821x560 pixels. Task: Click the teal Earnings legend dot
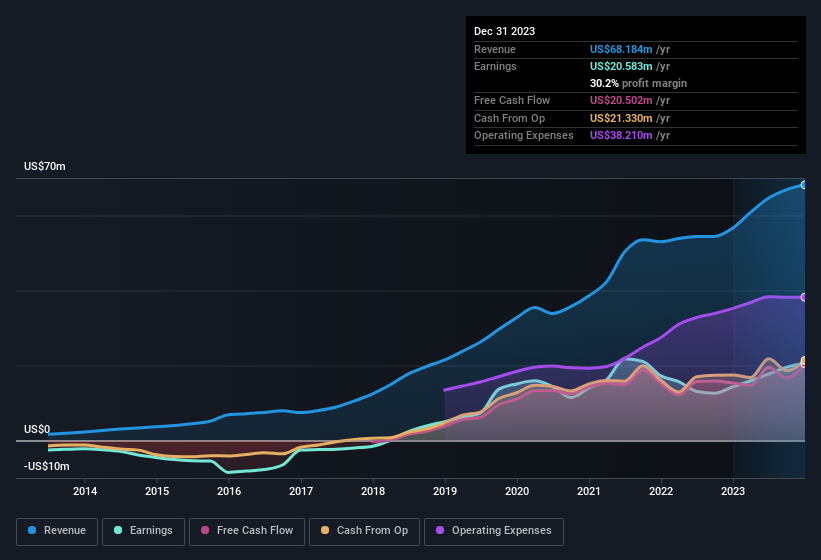119,531
